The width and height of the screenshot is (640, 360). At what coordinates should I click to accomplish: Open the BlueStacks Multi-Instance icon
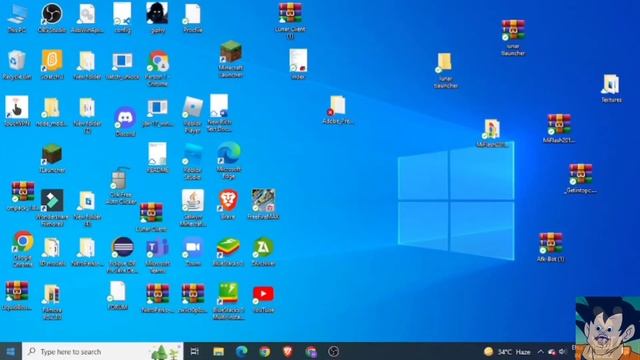click(x=229, y=301)
